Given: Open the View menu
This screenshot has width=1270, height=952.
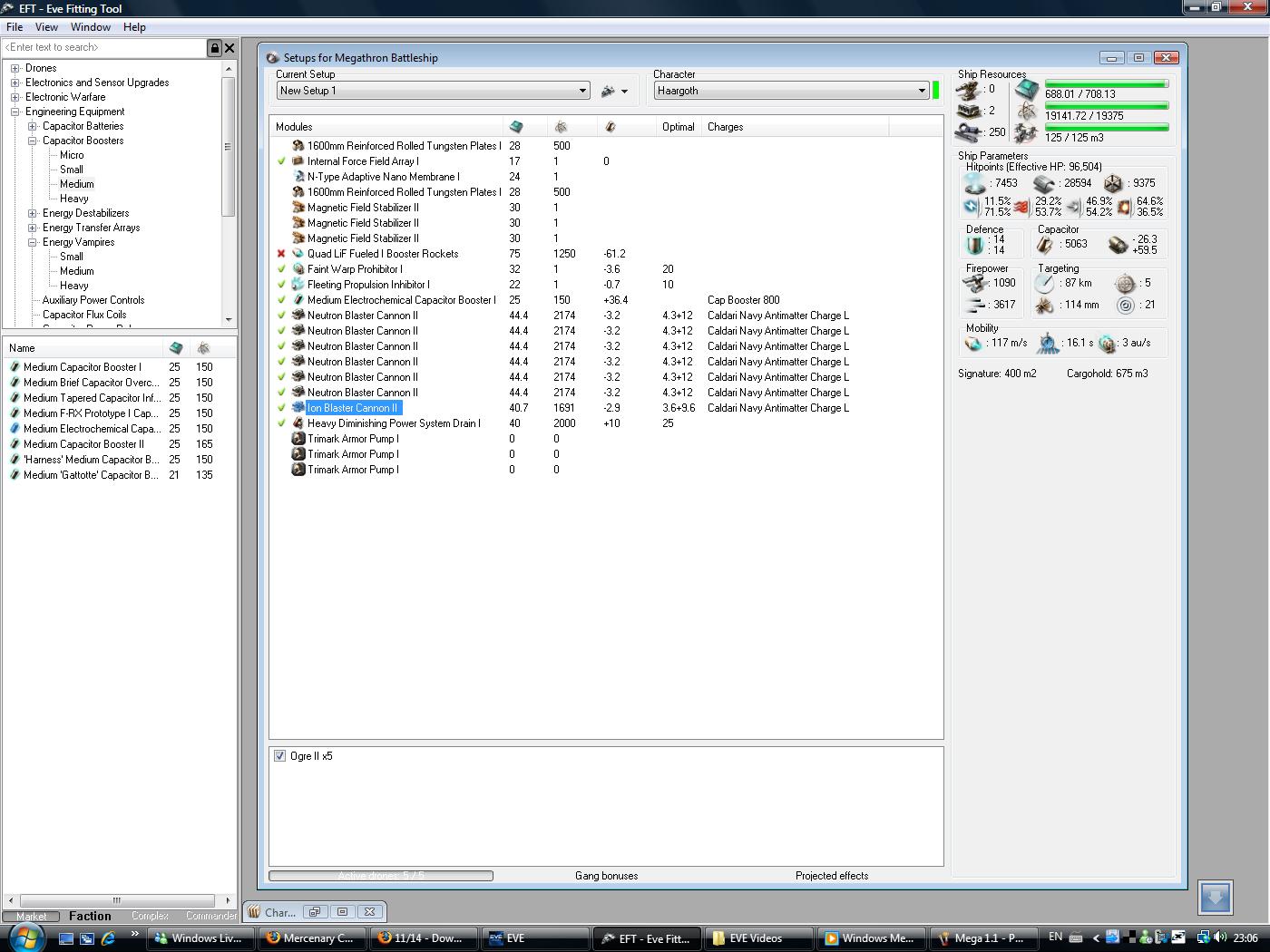Looking at the screenshot, I should point(46,27).
